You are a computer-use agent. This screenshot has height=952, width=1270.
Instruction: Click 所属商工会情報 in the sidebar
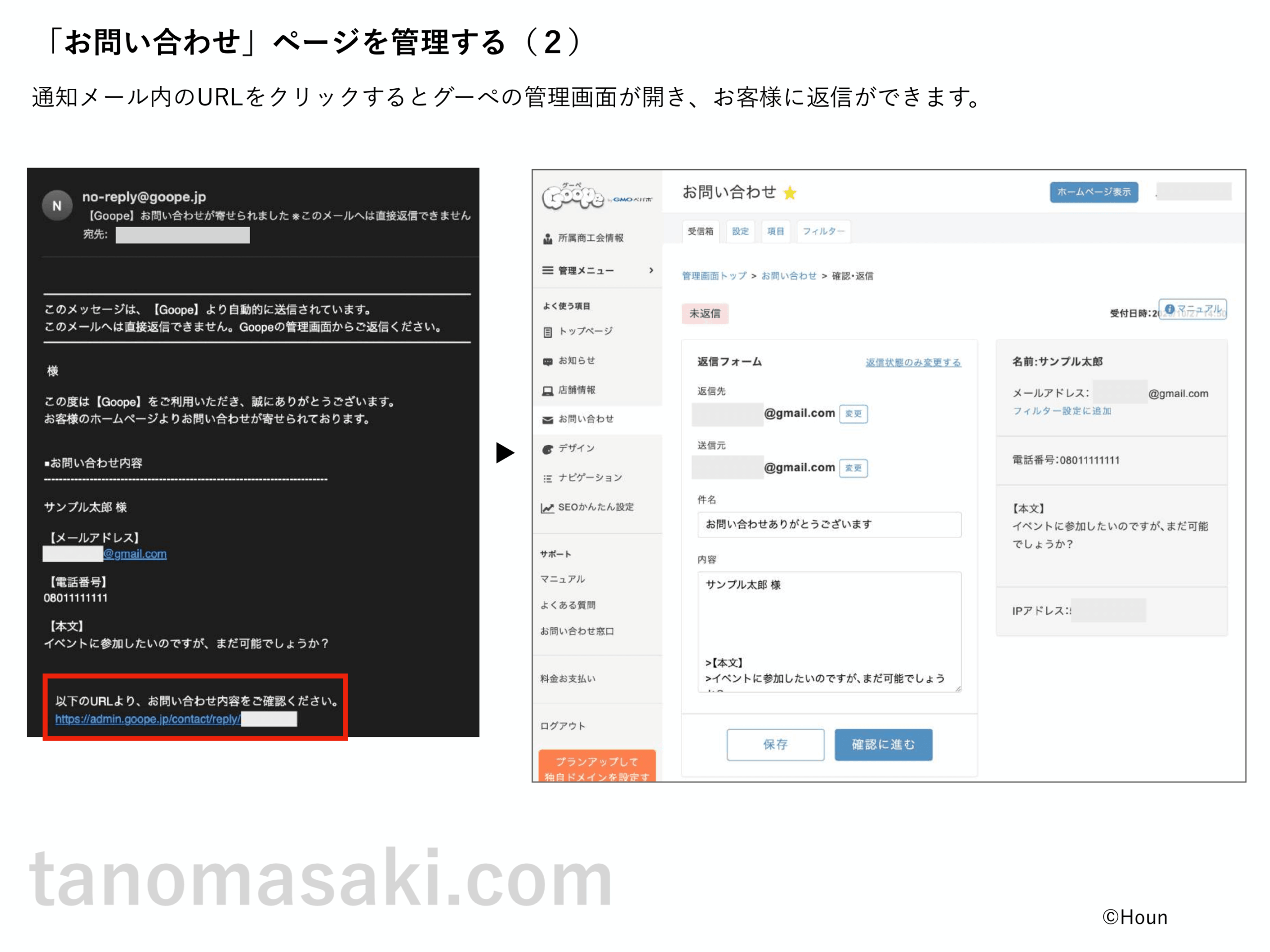[x=591, y=238]
